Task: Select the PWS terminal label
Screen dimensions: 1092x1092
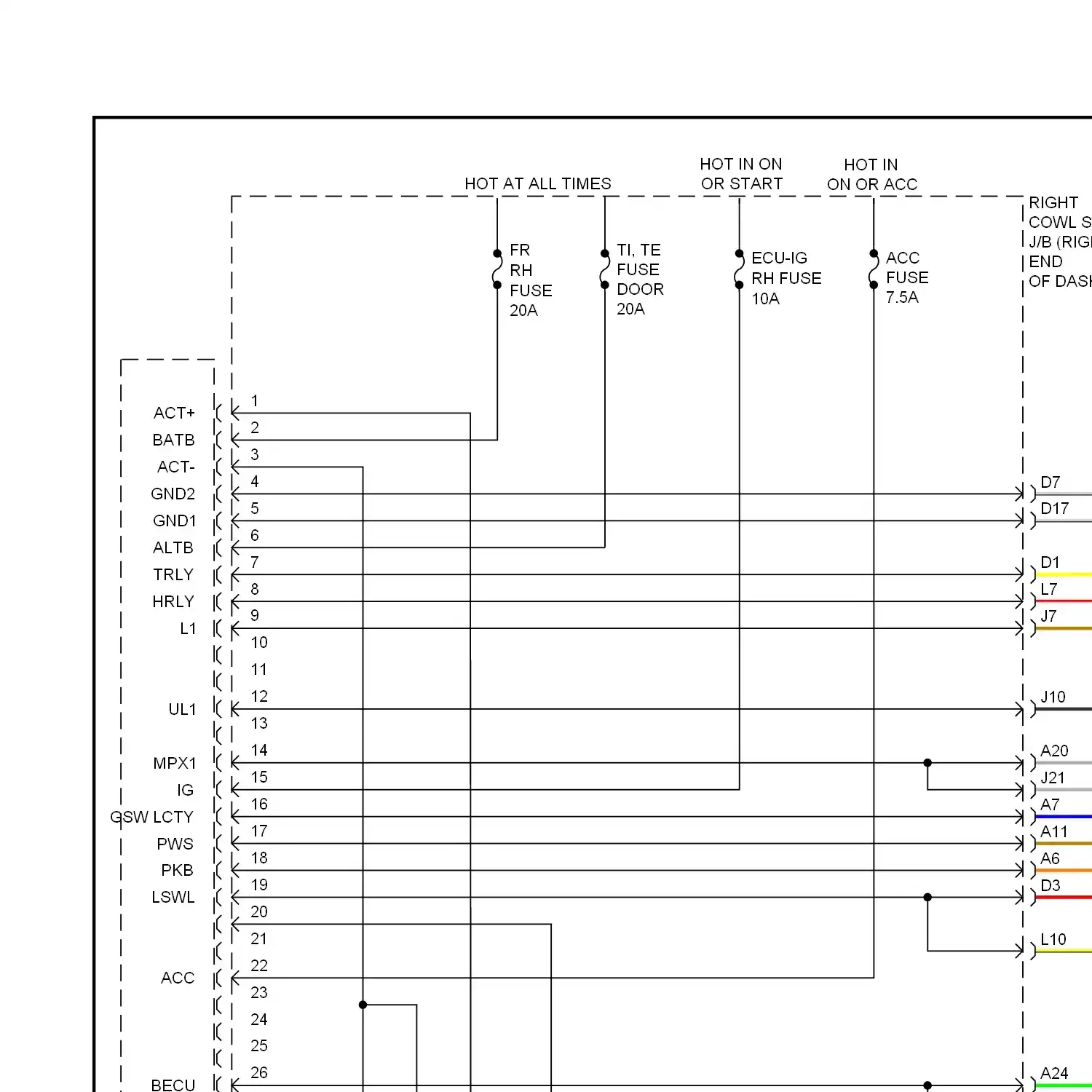Action: [175, 844]
